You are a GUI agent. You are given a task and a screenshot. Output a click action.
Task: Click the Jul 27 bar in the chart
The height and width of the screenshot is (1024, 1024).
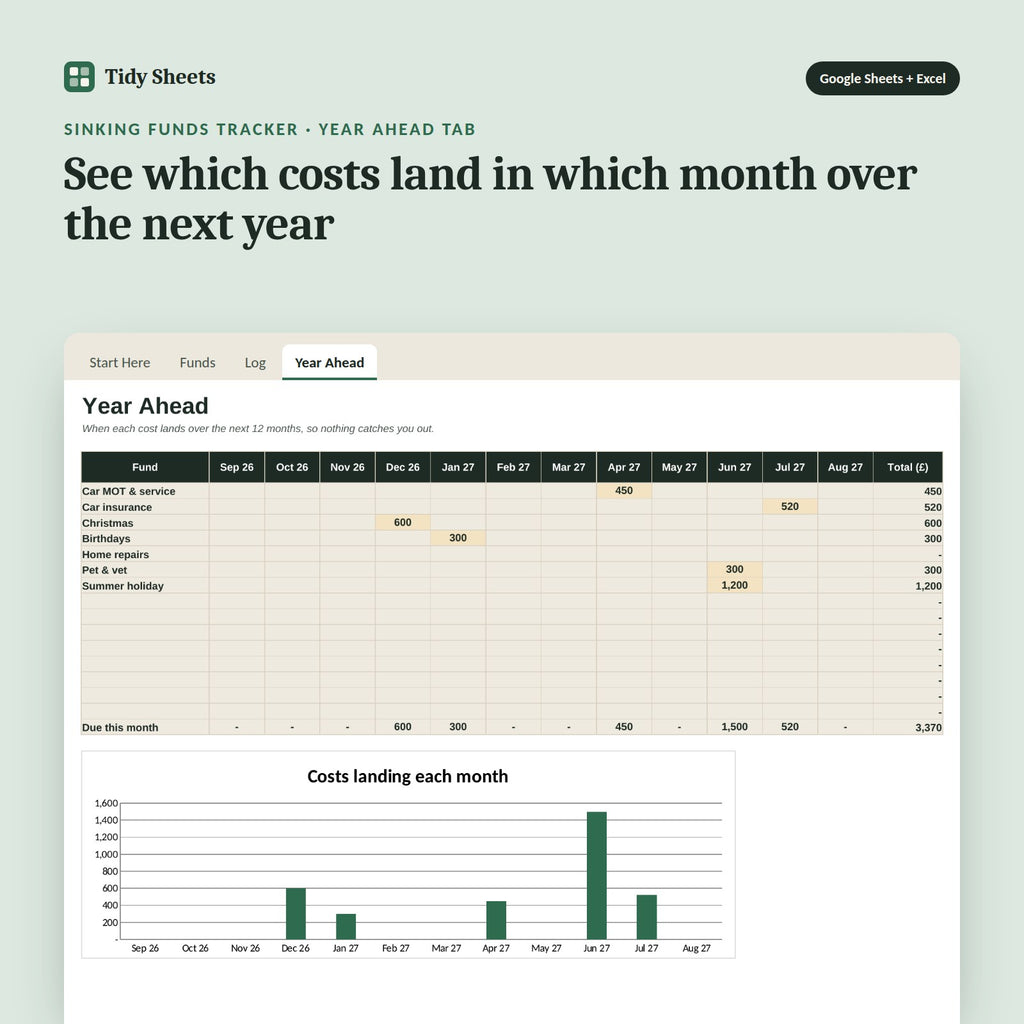coord(647,918)
